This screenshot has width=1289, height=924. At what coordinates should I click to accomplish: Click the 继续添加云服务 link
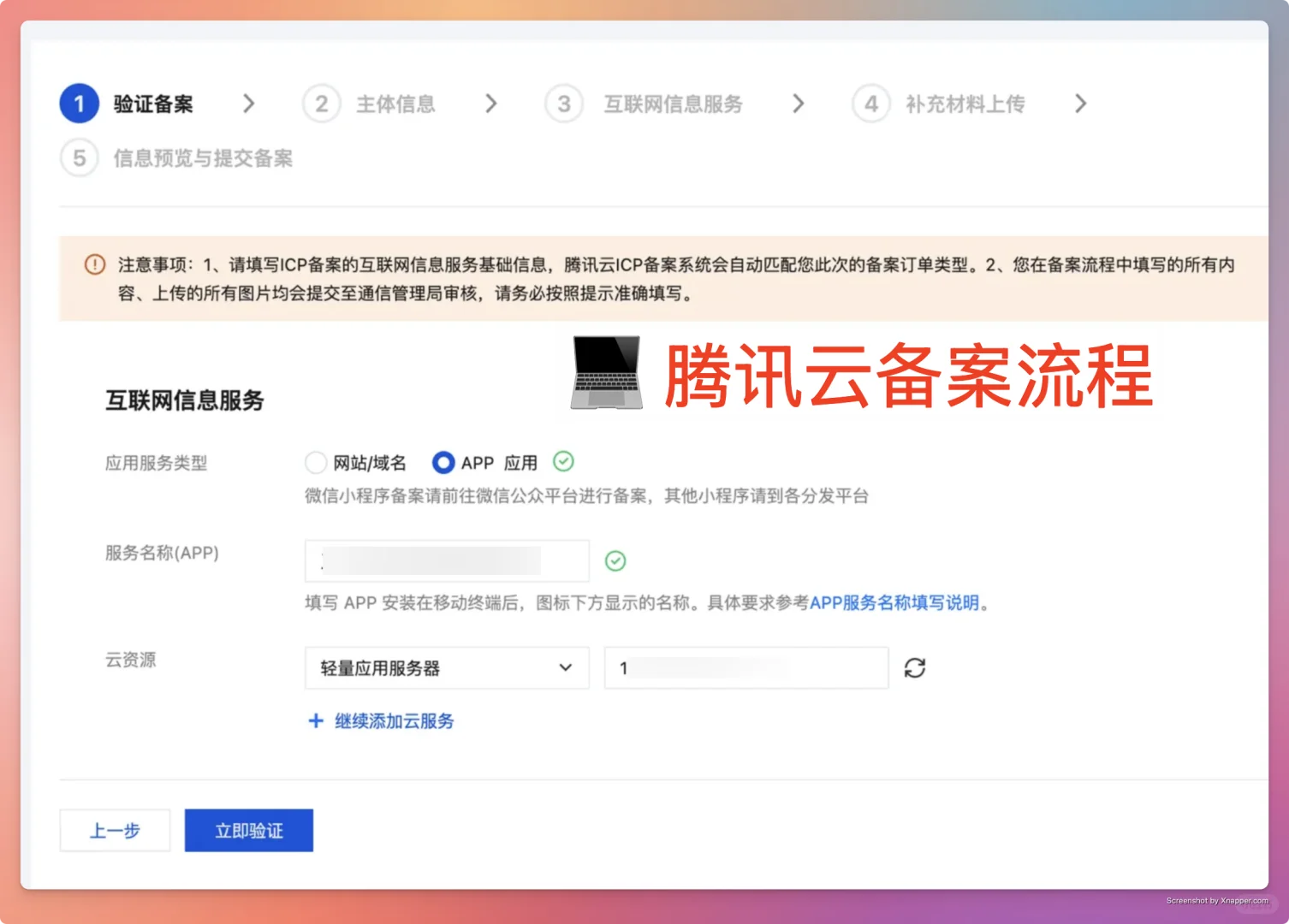pos(394,721)
